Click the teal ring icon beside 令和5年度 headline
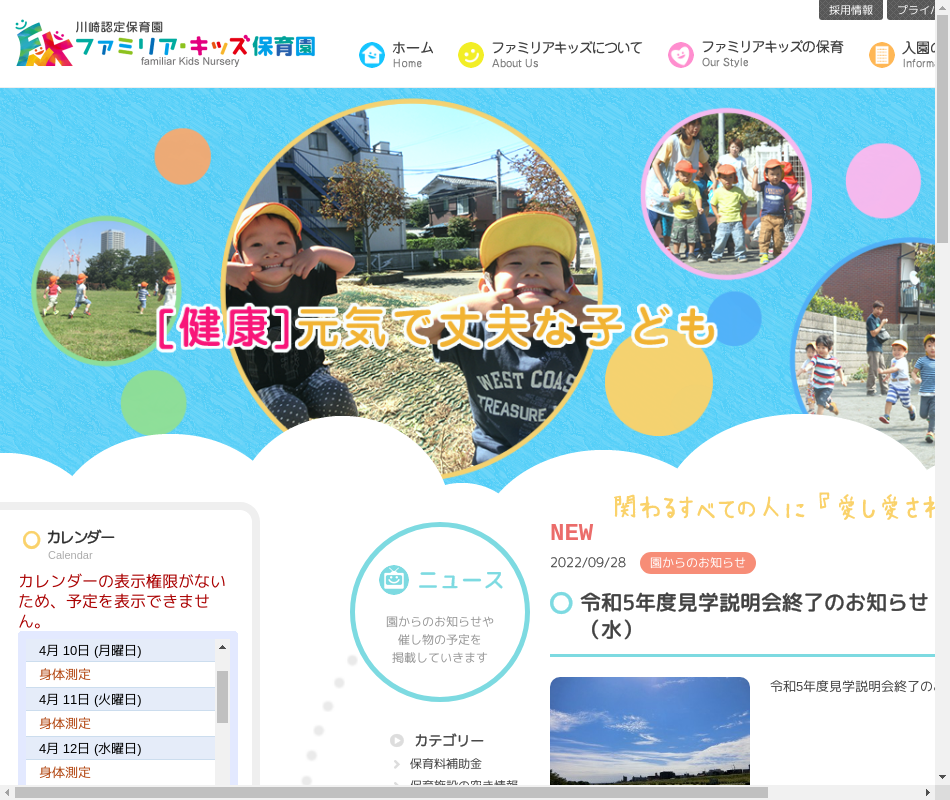The width and height of the screenshot is (950, 800). (561, 602)
